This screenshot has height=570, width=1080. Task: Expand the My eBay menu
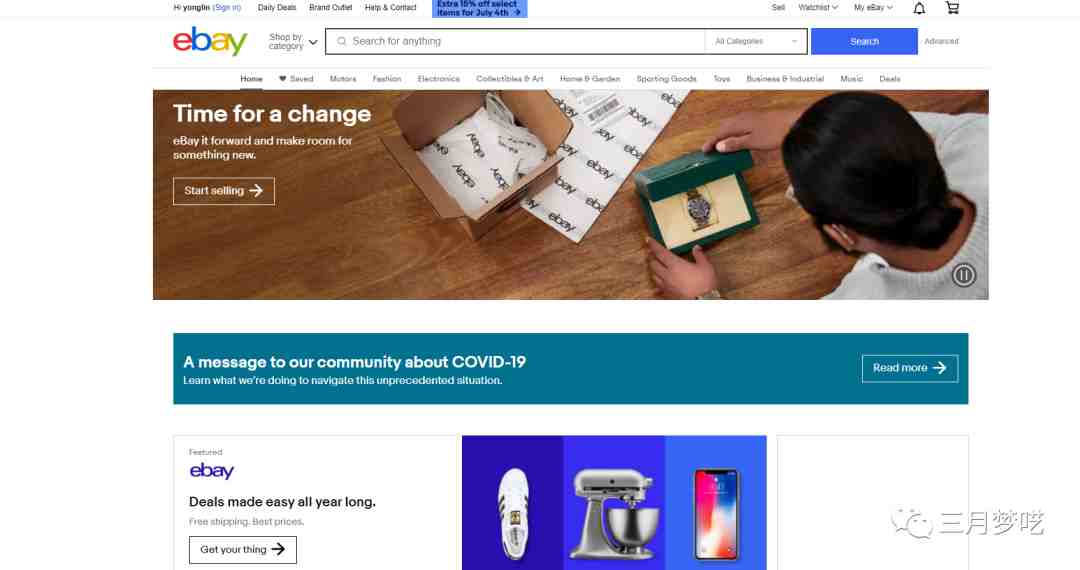(873, 8)
